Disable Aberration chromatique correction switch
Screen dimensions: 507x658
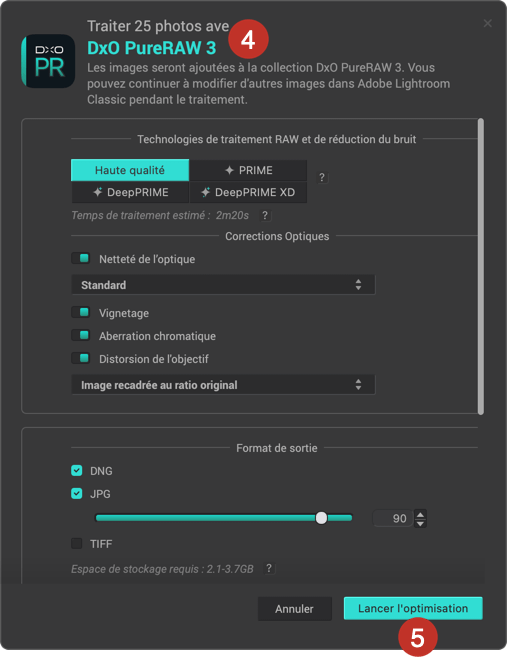[81, 335]
